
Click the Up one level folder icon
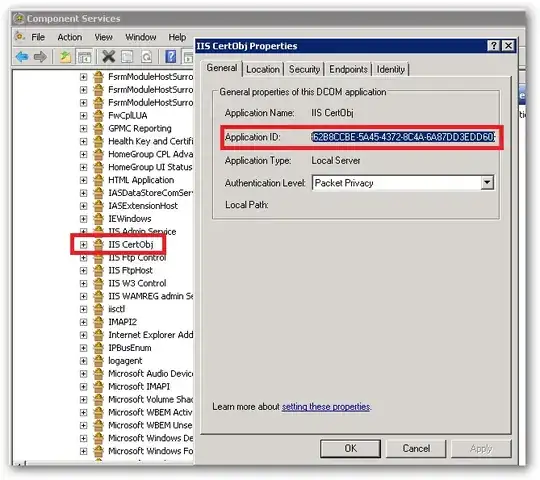65,56
